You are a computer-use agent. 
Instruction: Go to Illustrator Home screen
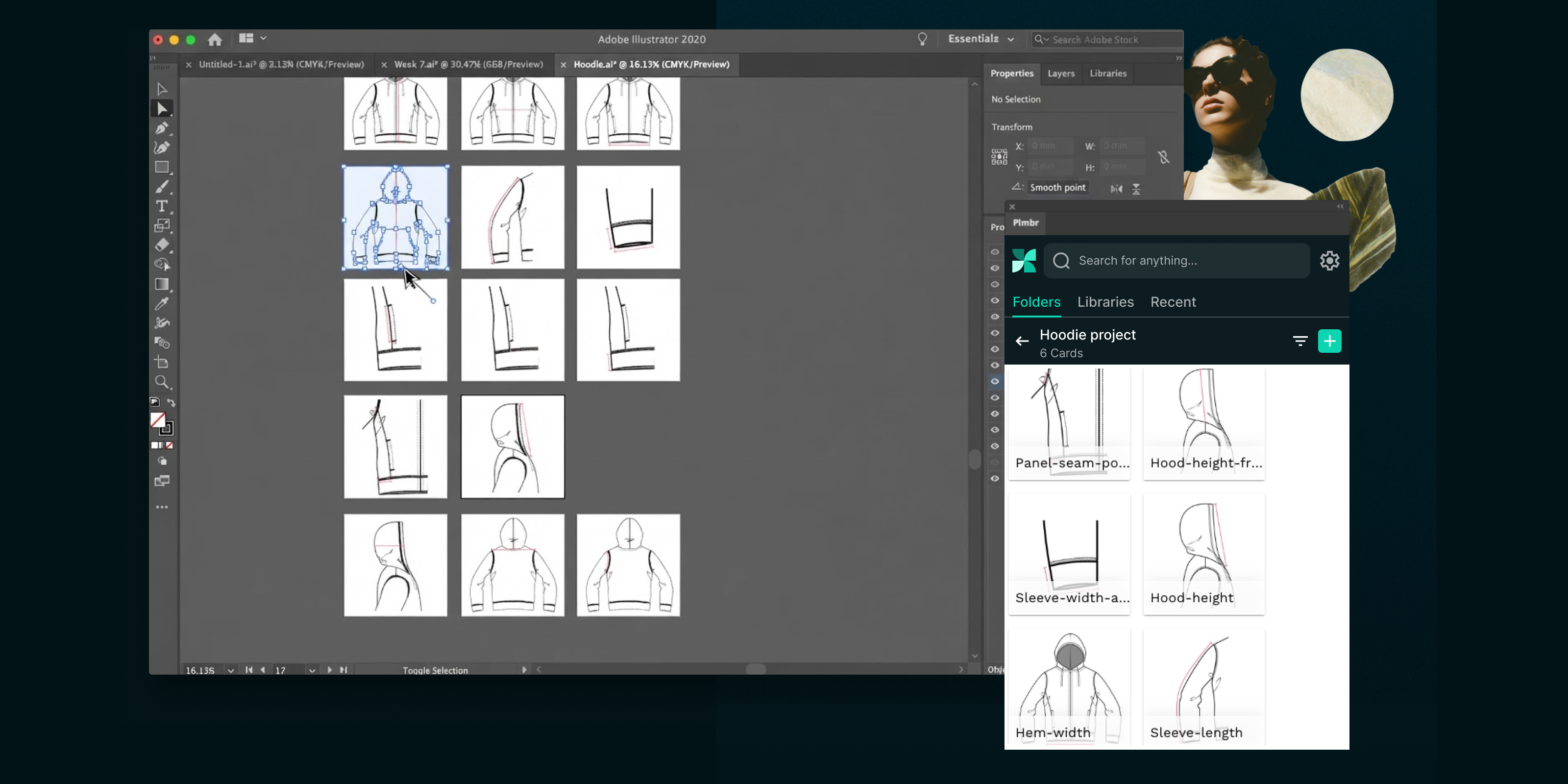click(214, 40)
